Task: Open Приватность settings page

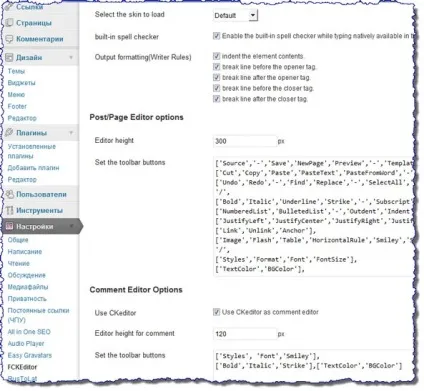Action: [x=27, y=298]
